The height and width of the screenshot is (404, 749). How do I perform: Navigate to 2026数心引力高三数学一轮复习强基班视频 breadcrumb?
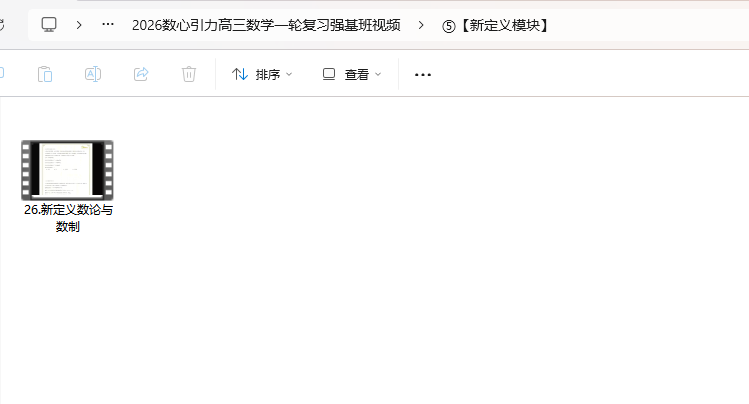(x=266, y=25)
